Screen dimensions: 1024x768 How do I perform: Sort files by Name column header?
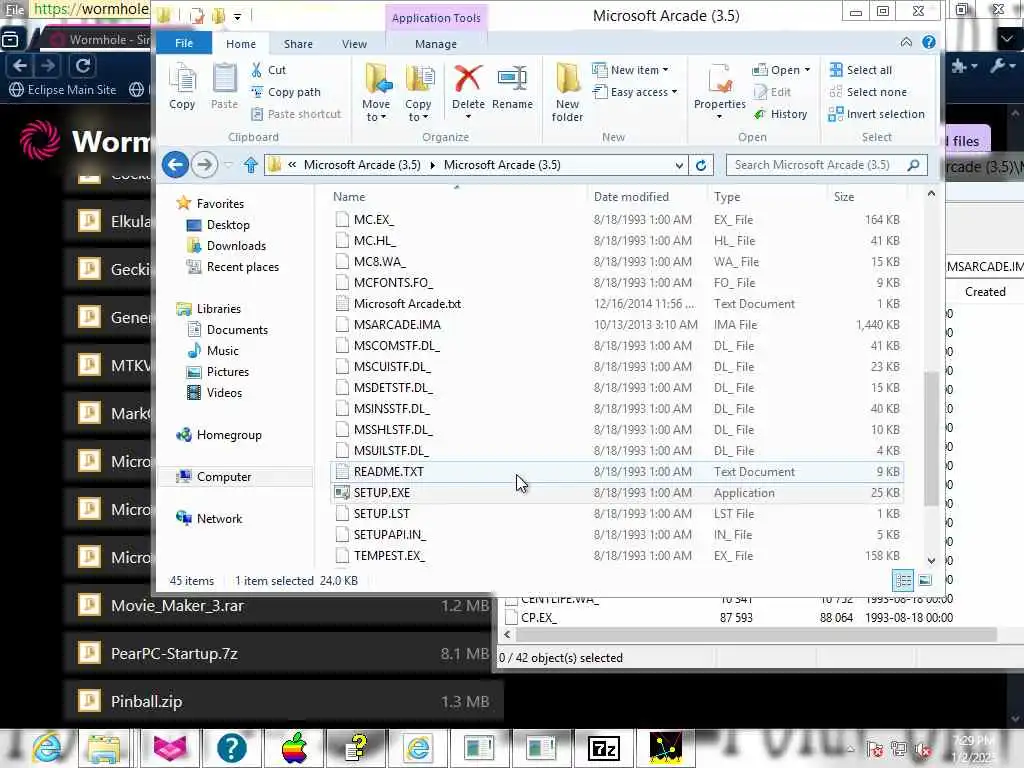pos(349,197)
